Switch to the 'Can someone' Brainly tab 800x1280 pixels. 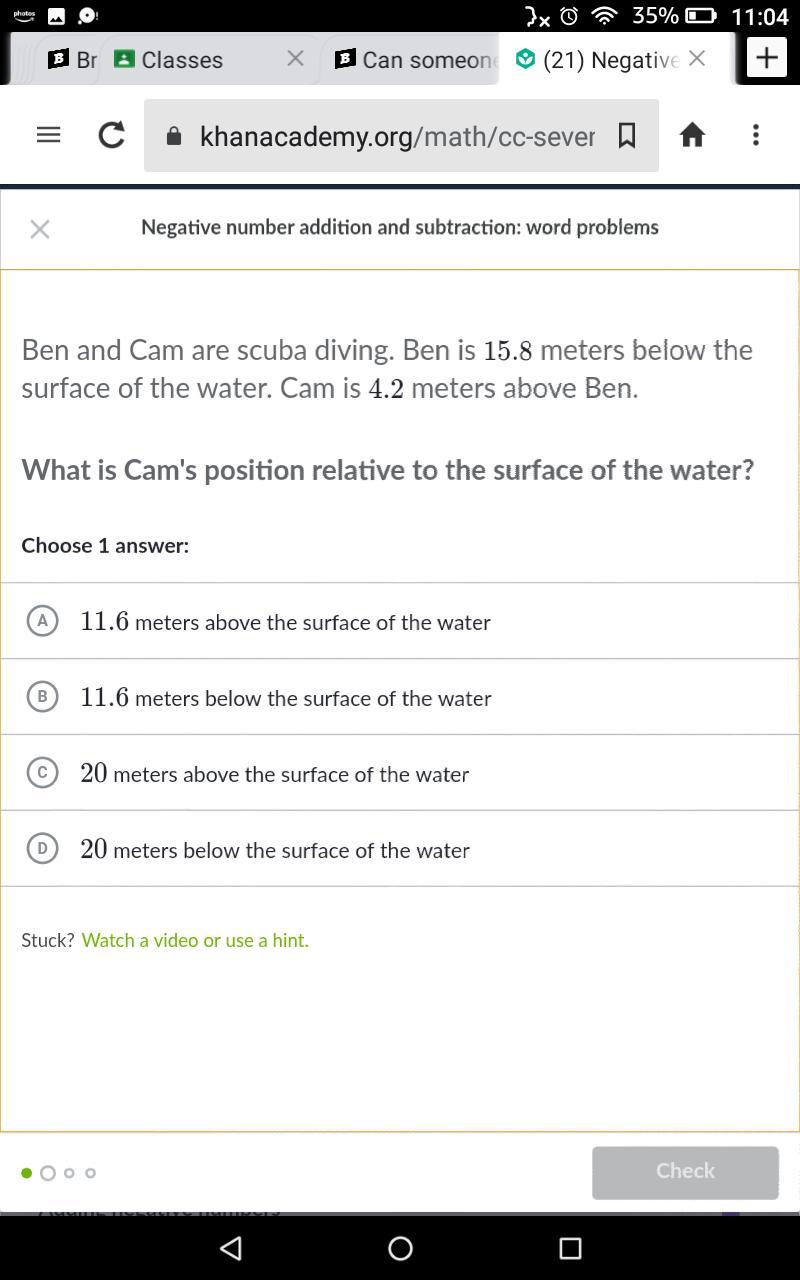coord(415,60)
